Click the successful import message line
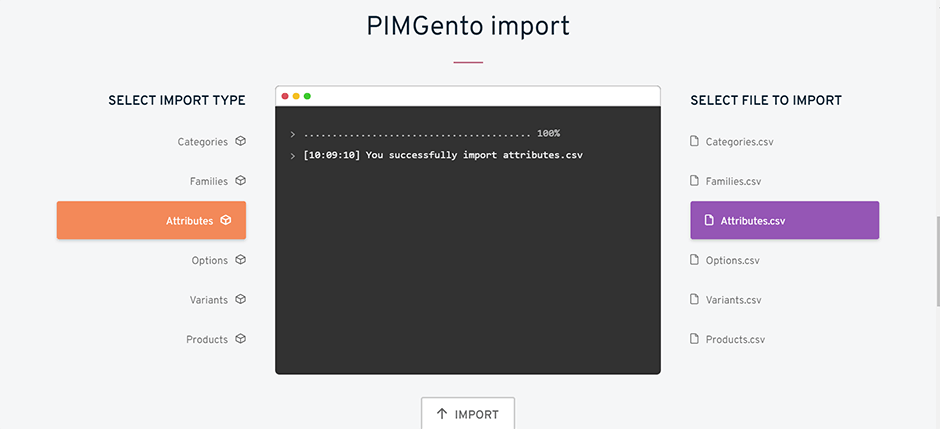The height and width of the screenshot is (429, 940). 443,155
